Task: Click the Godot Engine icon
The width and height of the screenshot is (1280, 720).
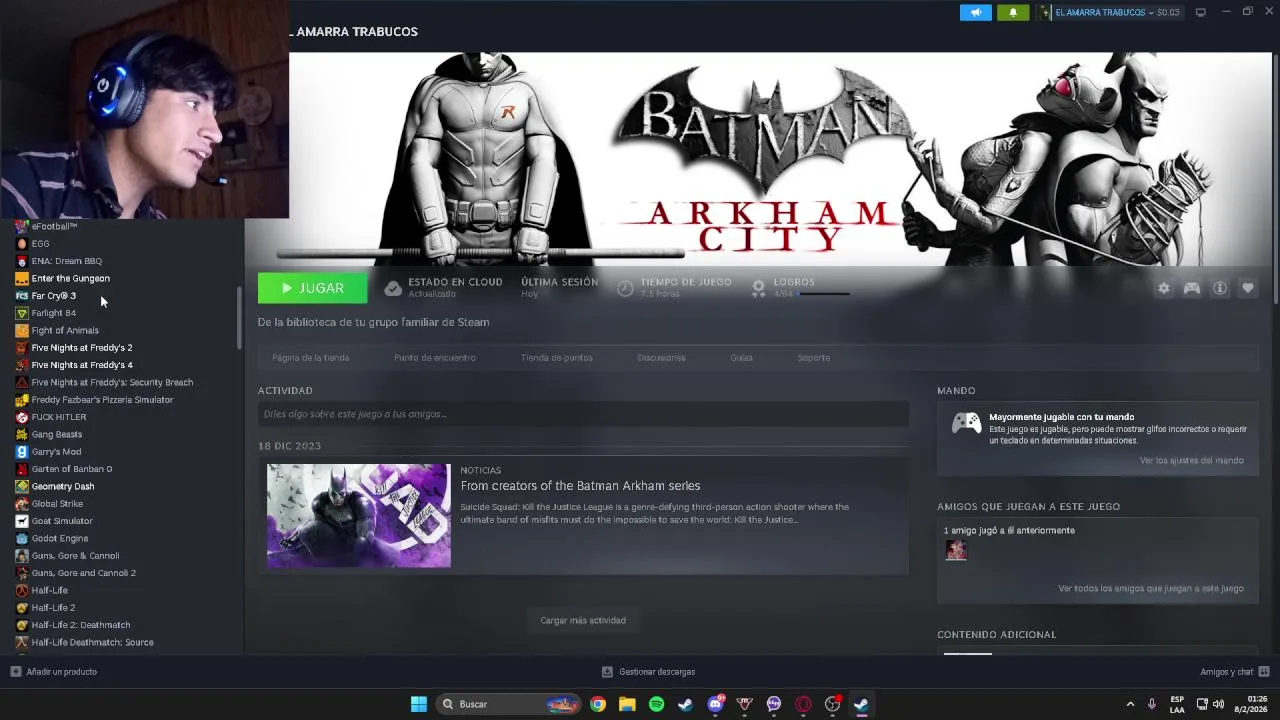Action: coord(22,539)
